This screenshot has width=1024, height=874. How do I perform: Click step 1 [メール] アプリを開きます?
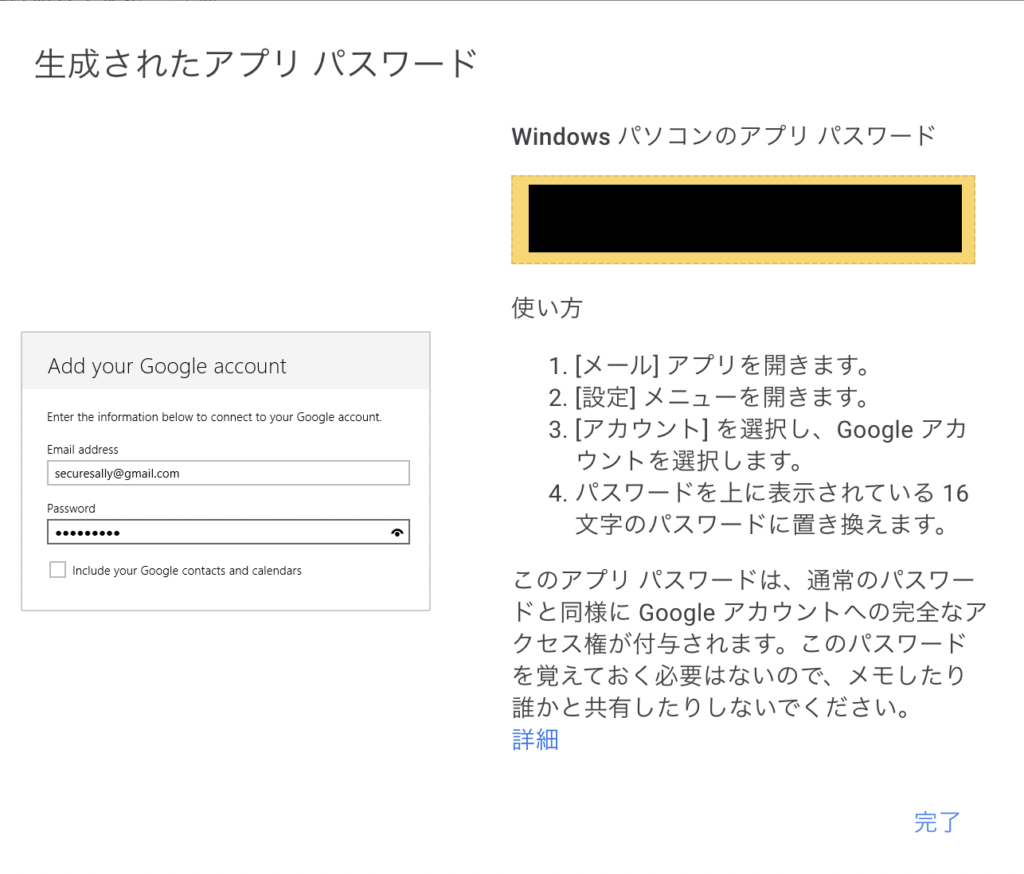tap(709, 365)
